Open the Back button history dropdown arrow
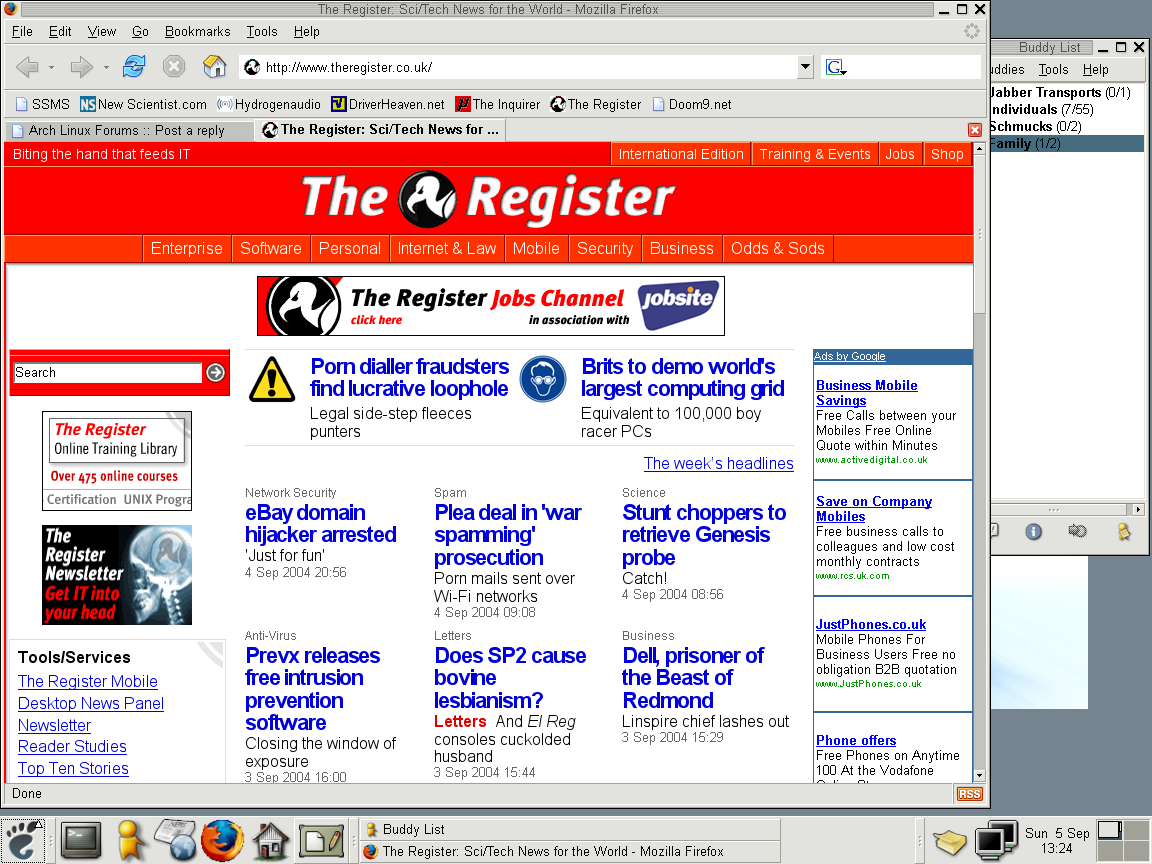Image resolution: width=1152 pixels, height=864 pixels. point(51,68)
